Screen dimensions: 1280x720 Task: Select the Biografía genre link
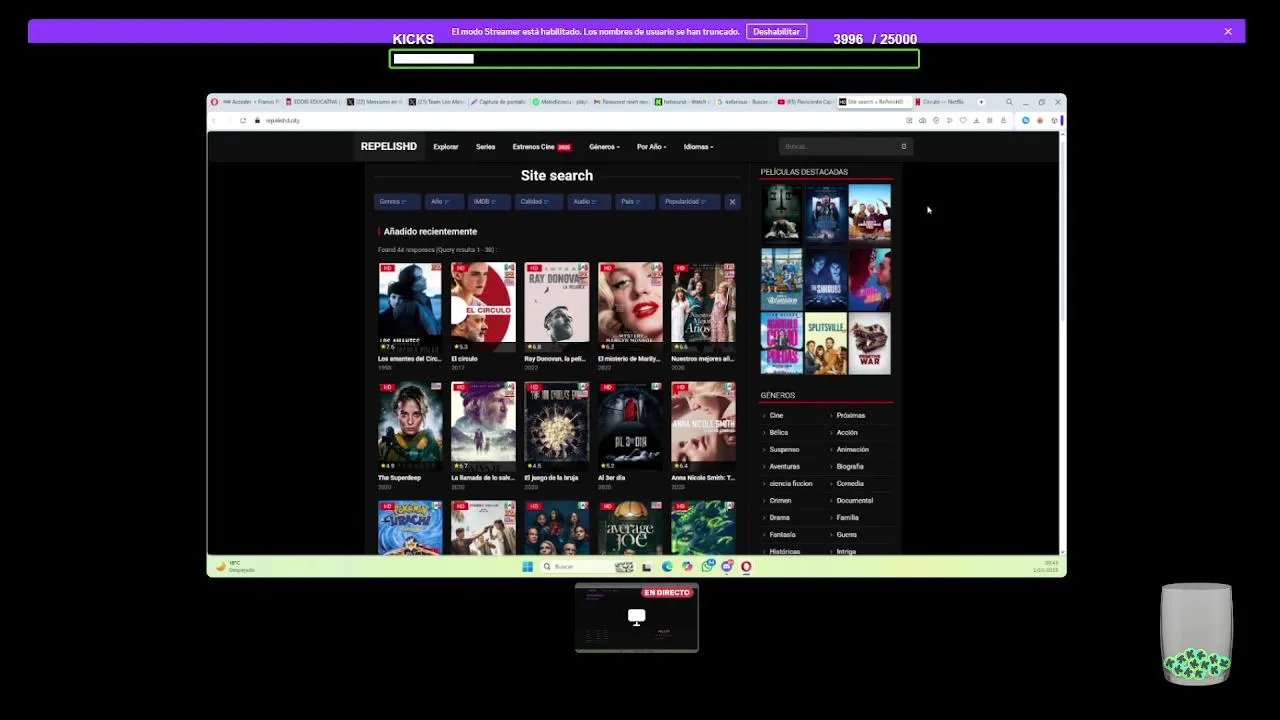click(x=850, y=466)
